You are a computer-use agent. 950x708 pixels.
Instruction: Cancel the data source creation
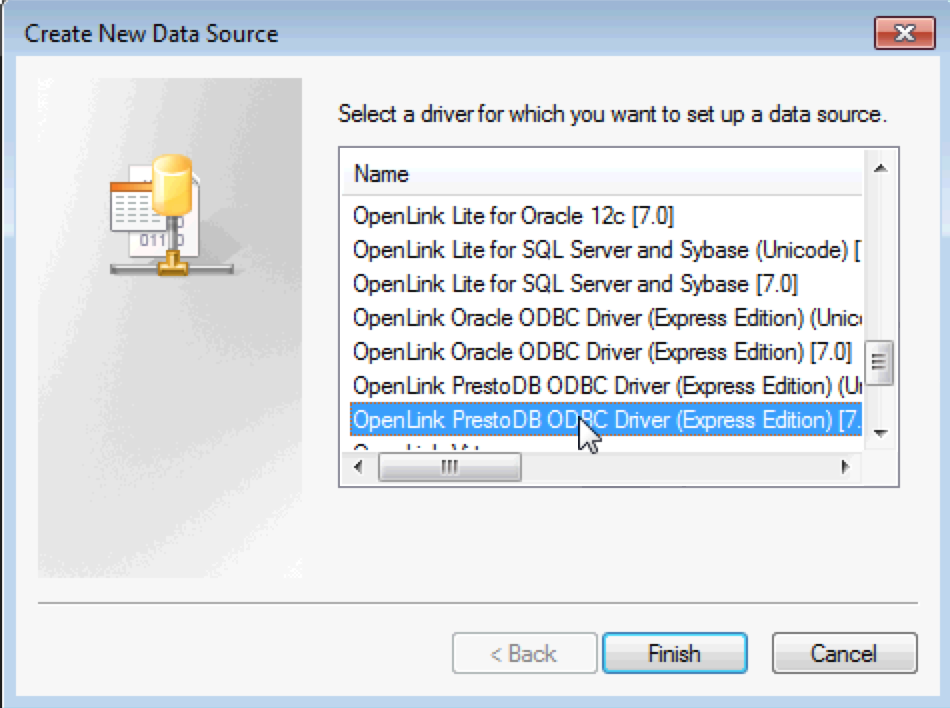pos(844,654)
